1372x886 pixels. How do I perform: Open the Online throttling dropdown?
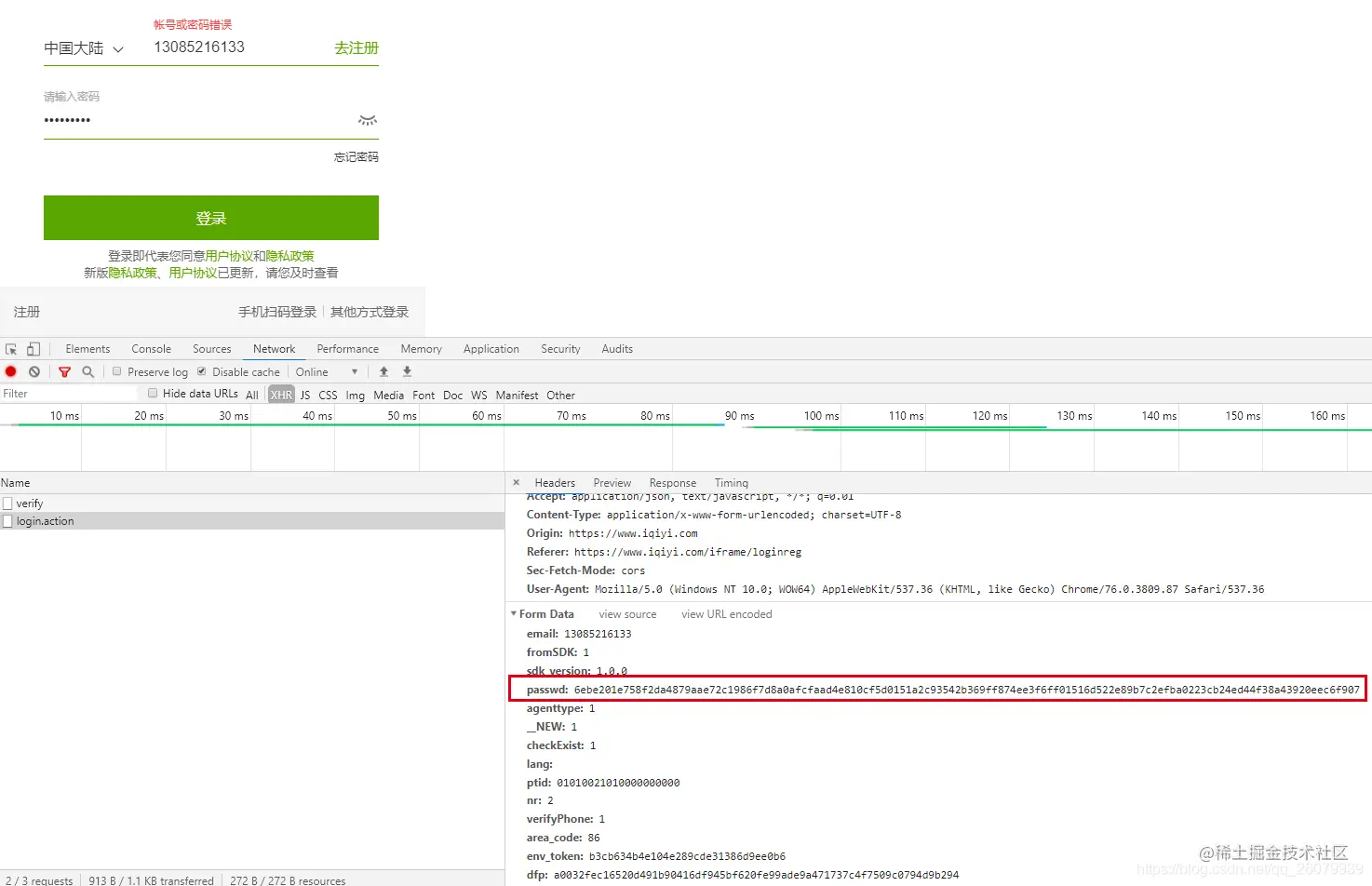point(327,371)
